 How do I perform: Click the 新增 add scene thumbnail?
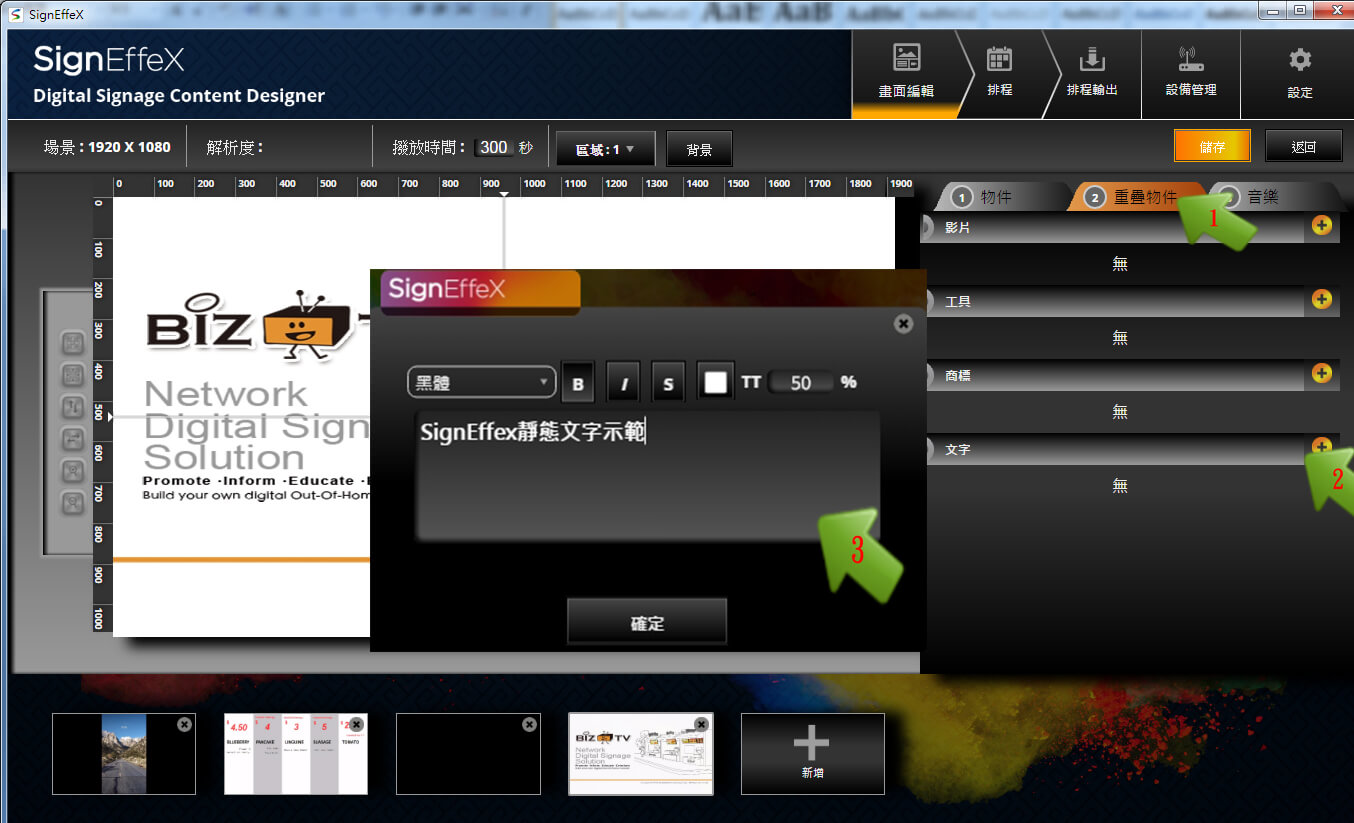(812, 753)
